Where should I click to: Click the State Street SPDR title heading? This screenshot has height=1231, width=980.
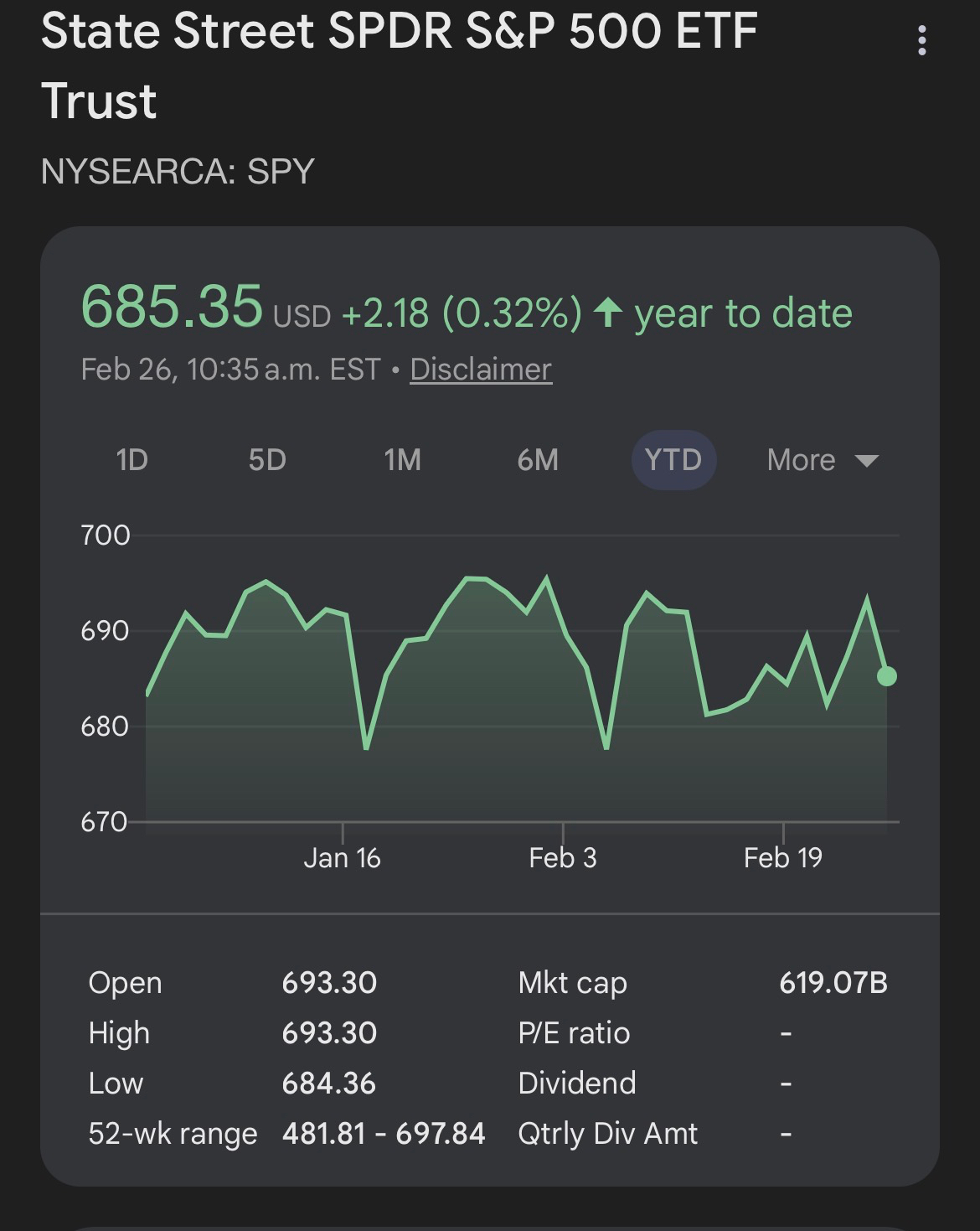coord(399,65)
